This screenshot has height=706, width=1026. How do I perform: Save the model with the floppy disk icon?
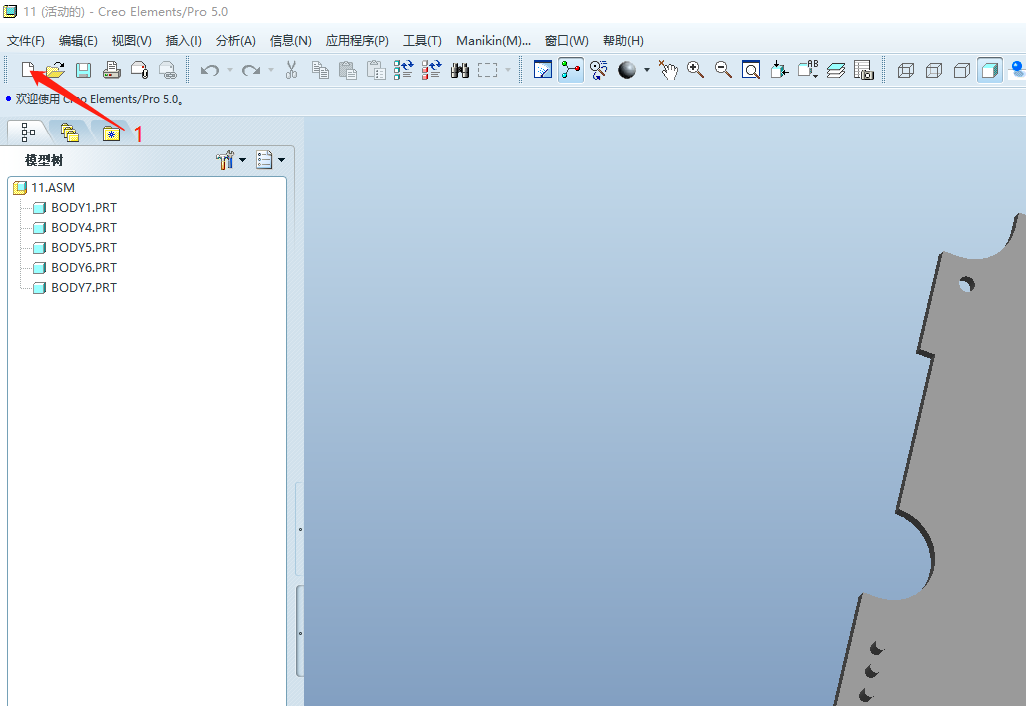[x=83, y=70]
